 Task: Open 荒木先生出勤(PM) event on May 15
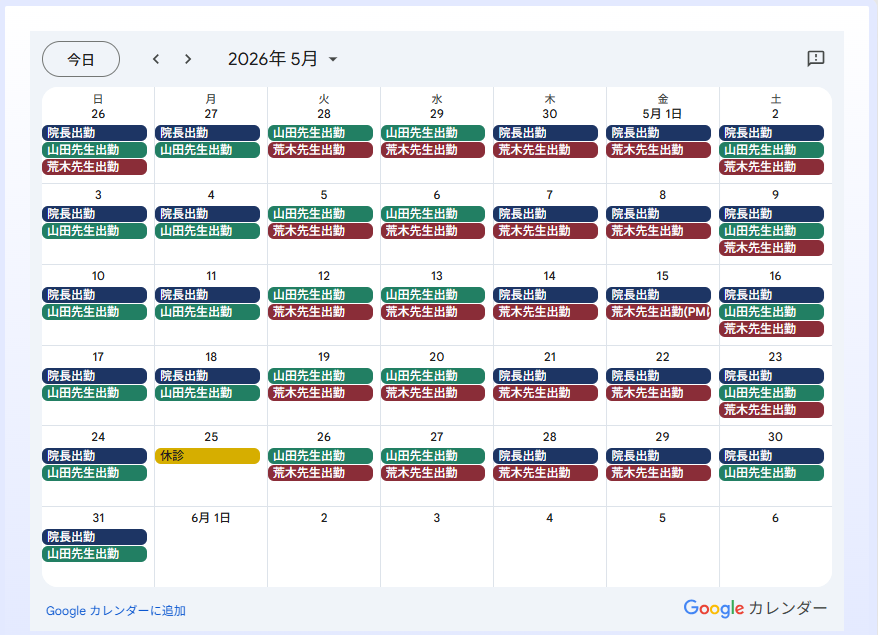click(x=658, y=312)
